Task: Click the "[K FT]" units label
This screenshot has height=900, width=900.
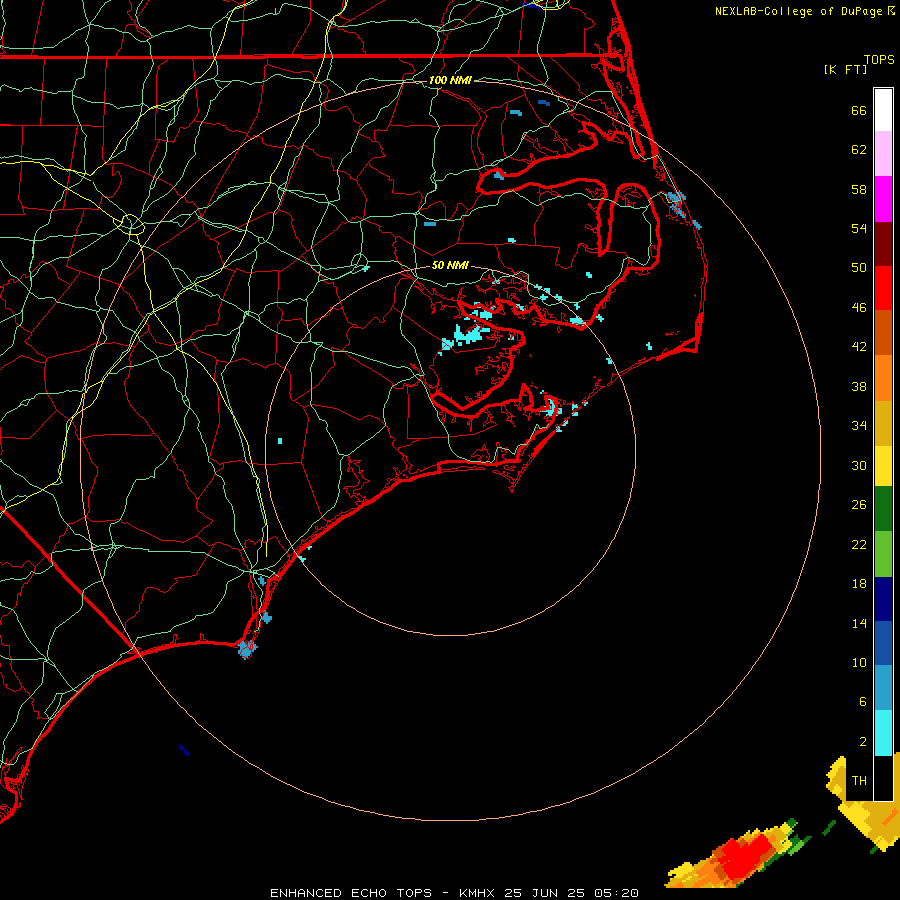Action: [845, 69]
